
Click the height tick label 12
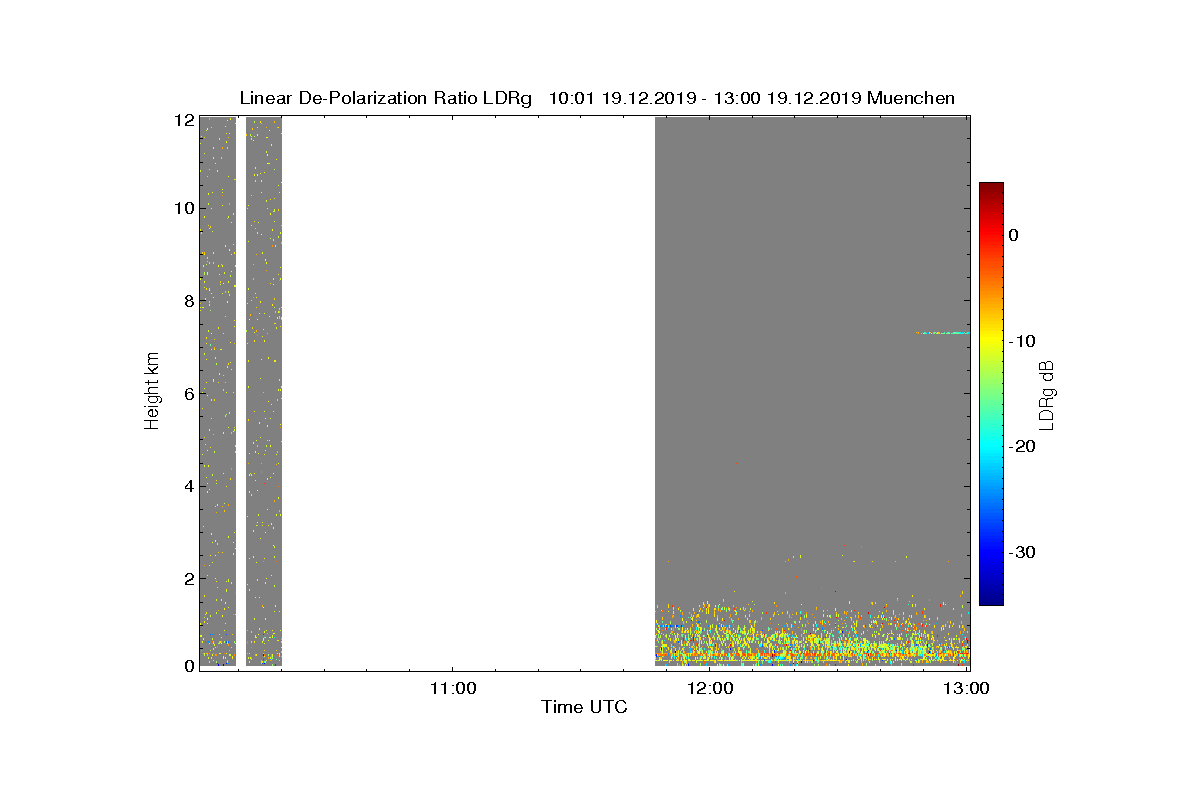[x=182, y=119]
